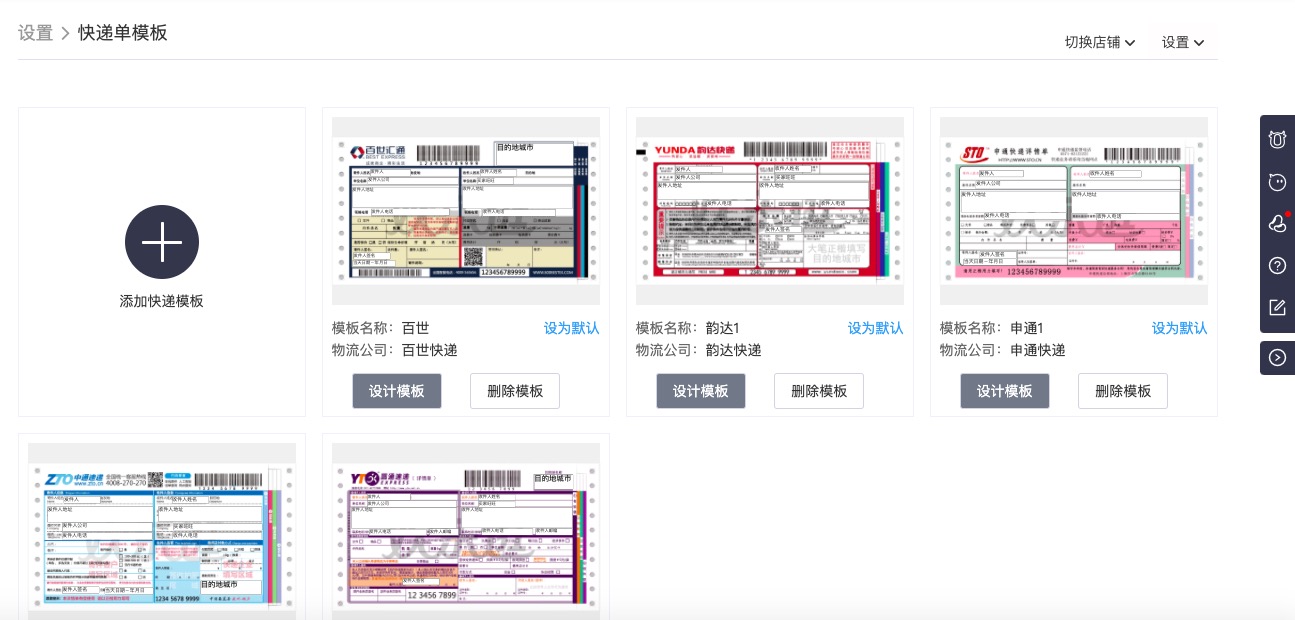Click 设为默认 for 申通1 template
The width and height of the screenshot is (1295, 620).
click(x=1179, y=328)
